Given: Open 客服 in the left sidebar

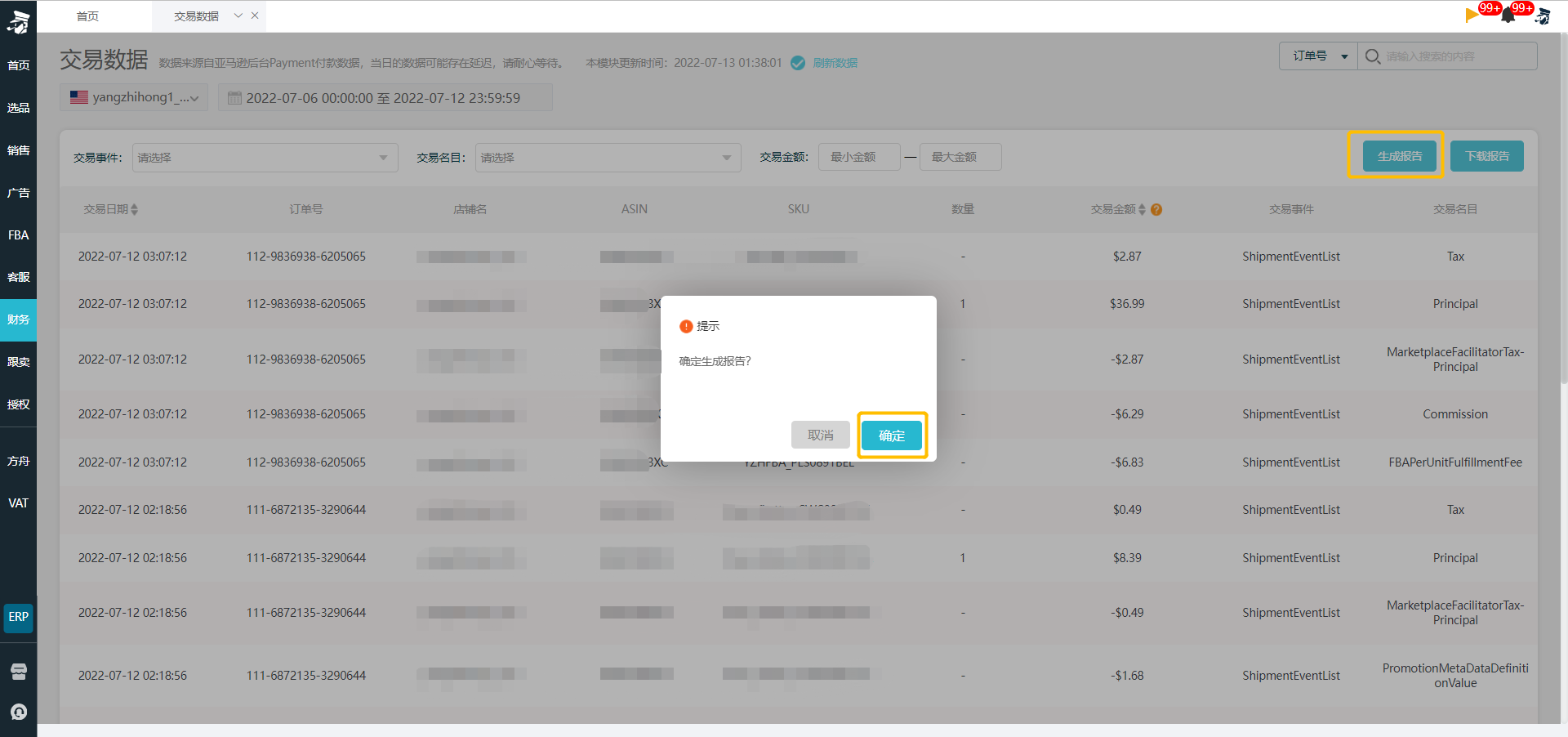Looking at the screenshot, I should (x=18, y=278).
